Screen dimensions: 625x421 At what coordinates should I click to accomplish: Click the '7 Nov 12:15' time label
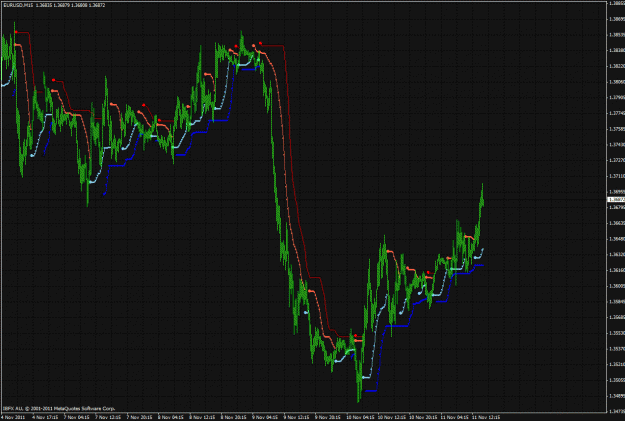(108, 417)
